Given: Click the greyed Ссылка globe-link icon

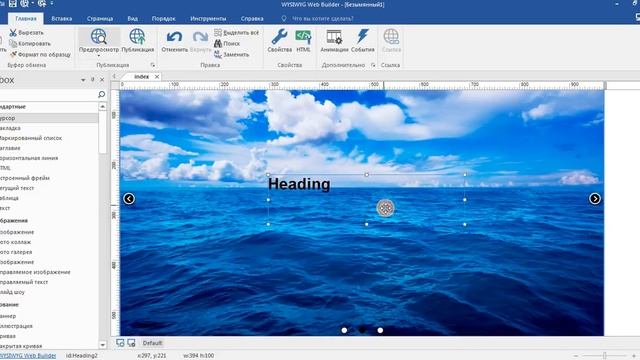Looking at the screenshot, I should [x=391, y=37].
